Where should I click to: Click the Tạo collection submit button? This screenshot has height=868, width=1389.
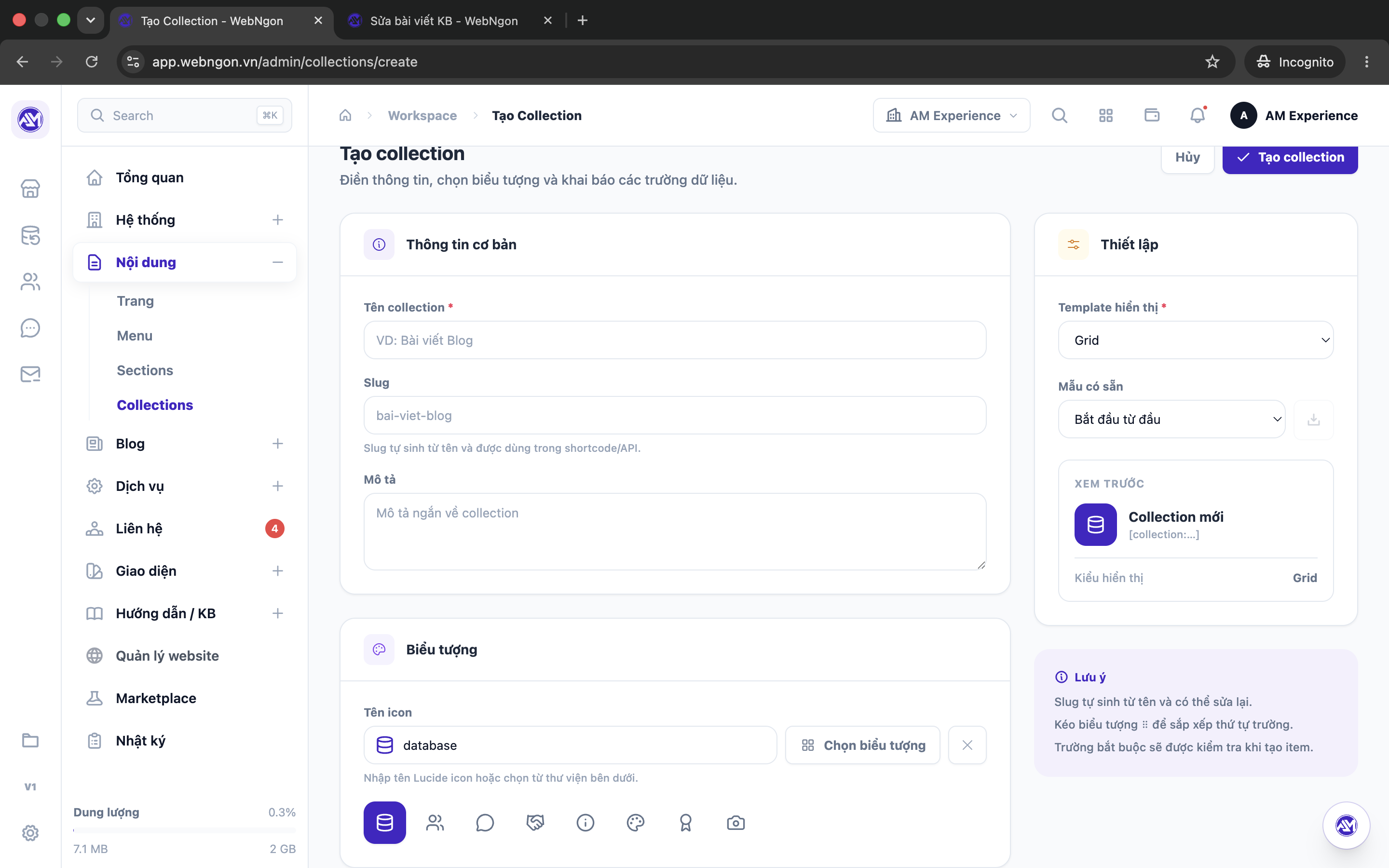(1290, 157)
